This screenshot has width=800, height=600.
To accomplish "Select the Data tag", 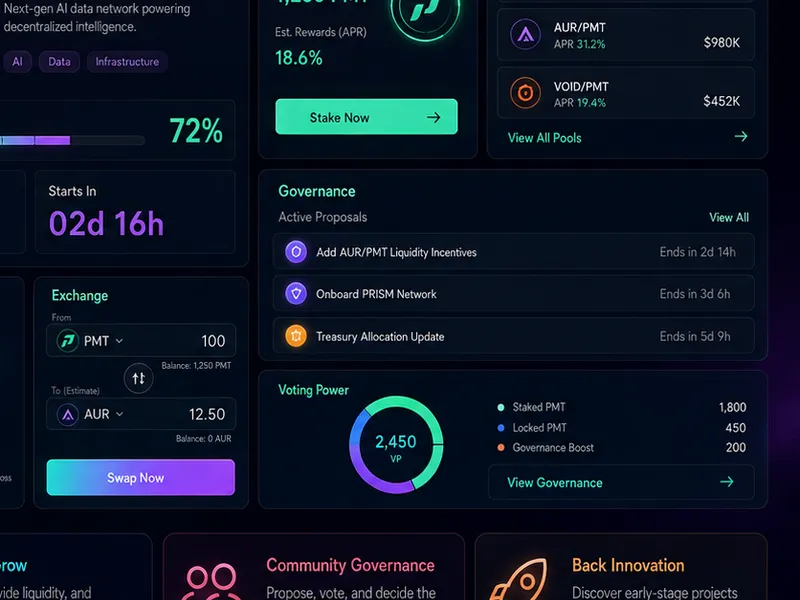I will click(x=59, y=62).
